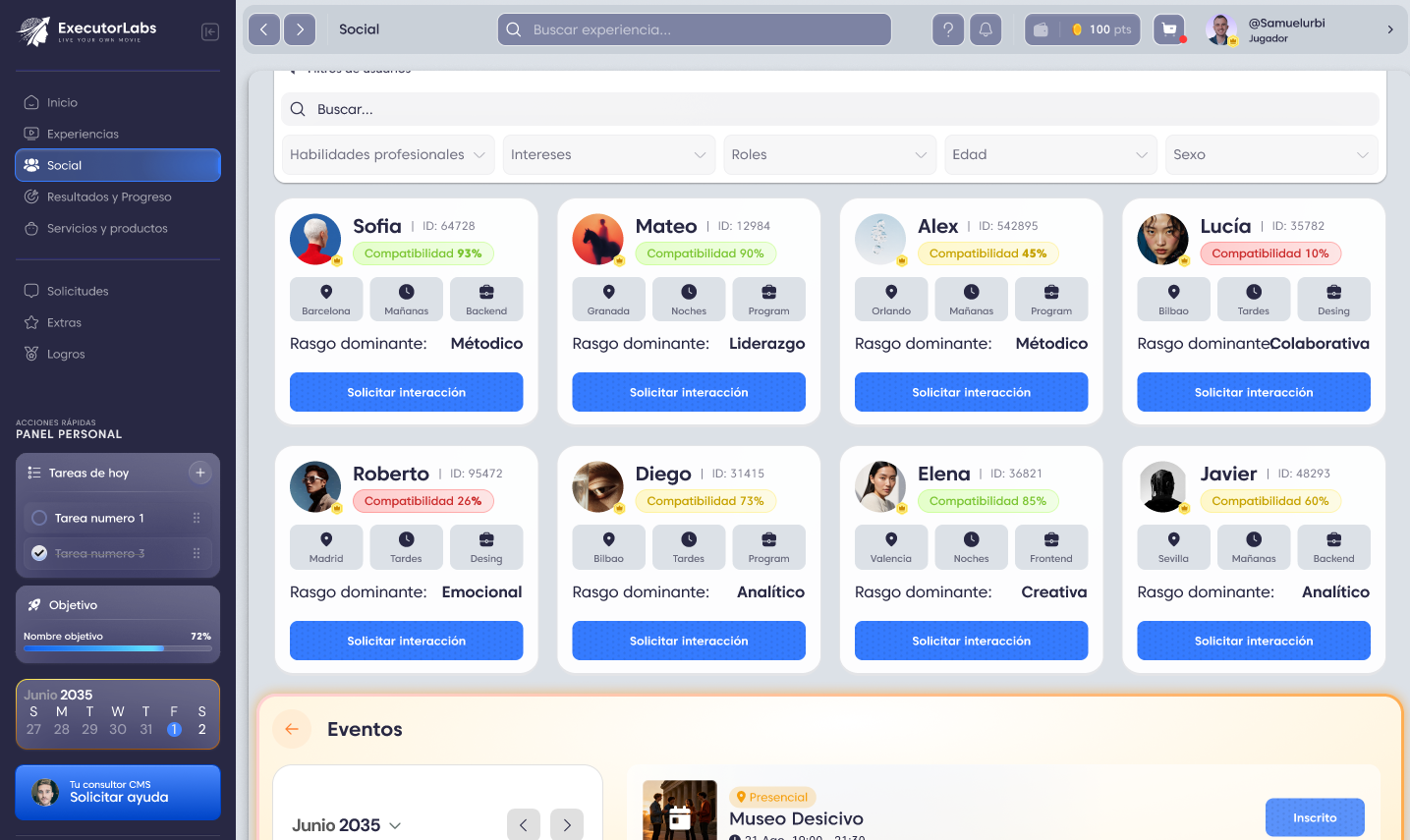Open Extras in the sidebar
Image resolution: width=1410 pixels, height=840 pixels.
tap(118, 322)
